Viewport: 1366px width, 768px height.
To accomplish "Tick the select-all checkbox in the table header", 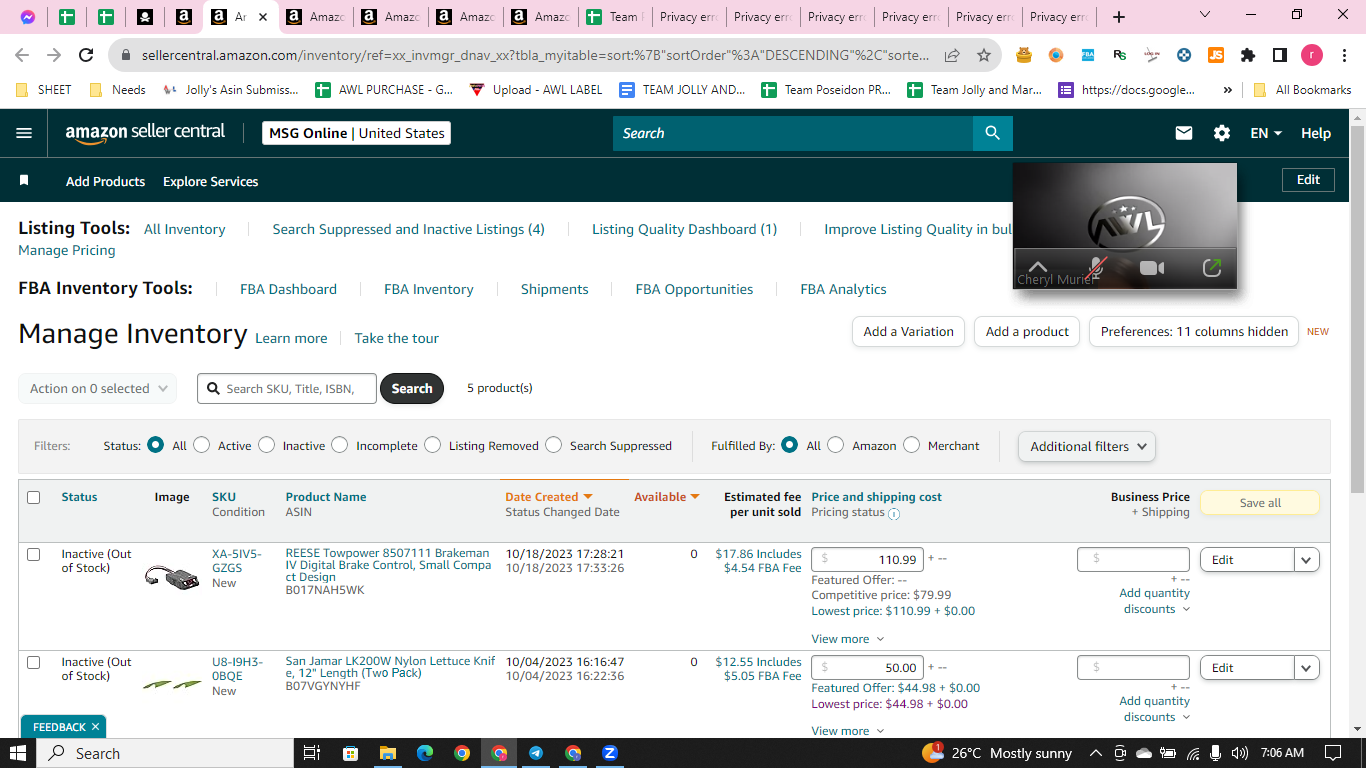I will coord(34,497).
